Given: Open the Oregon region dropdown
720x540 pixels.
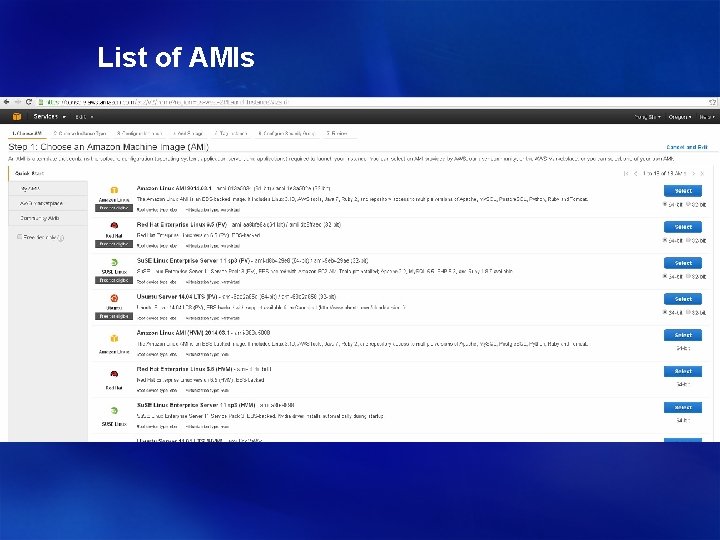Looking at the screenshot, I should pos(680,117).
